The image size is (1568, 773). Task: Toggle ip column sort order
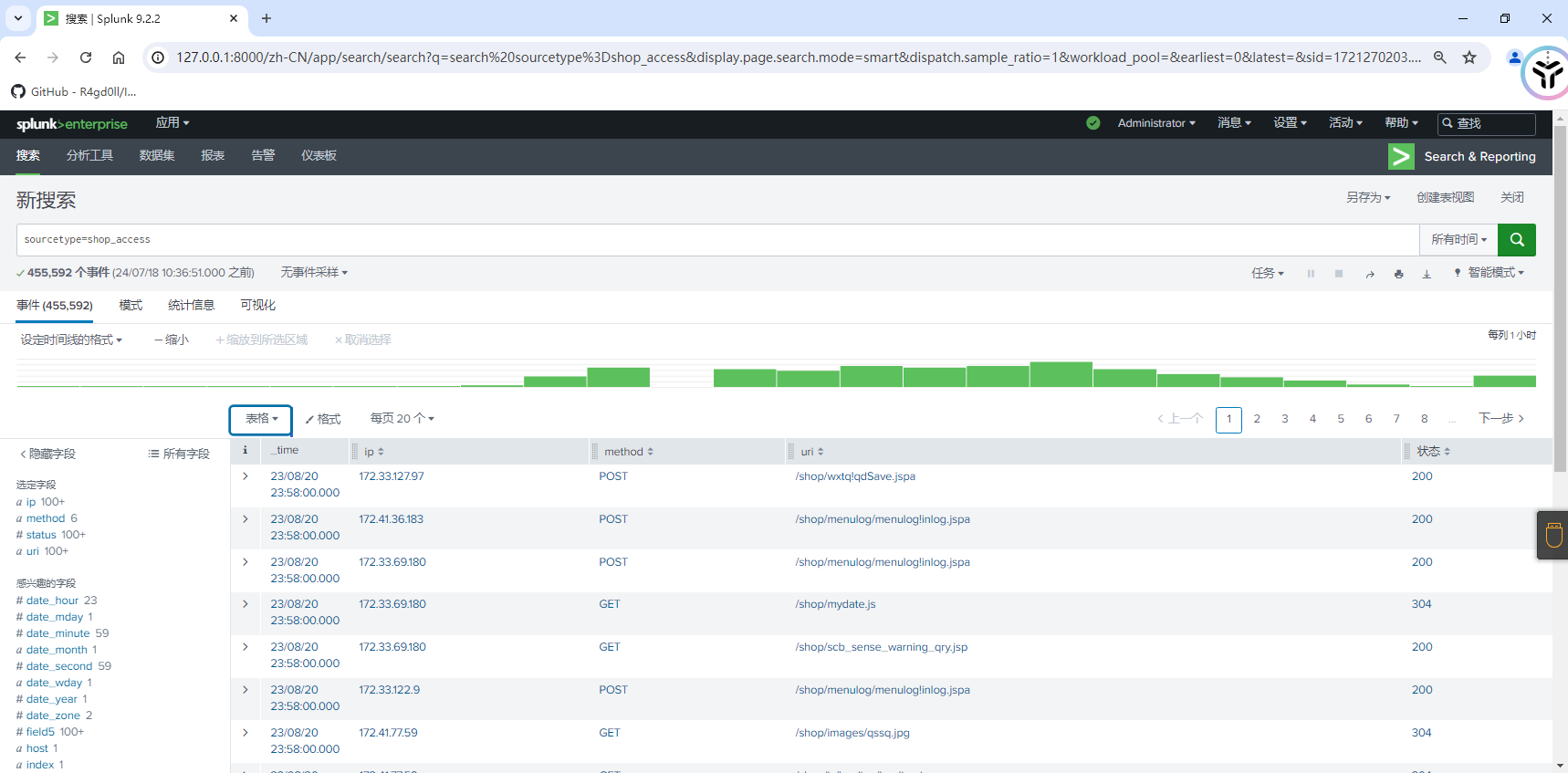pos(374,452)
